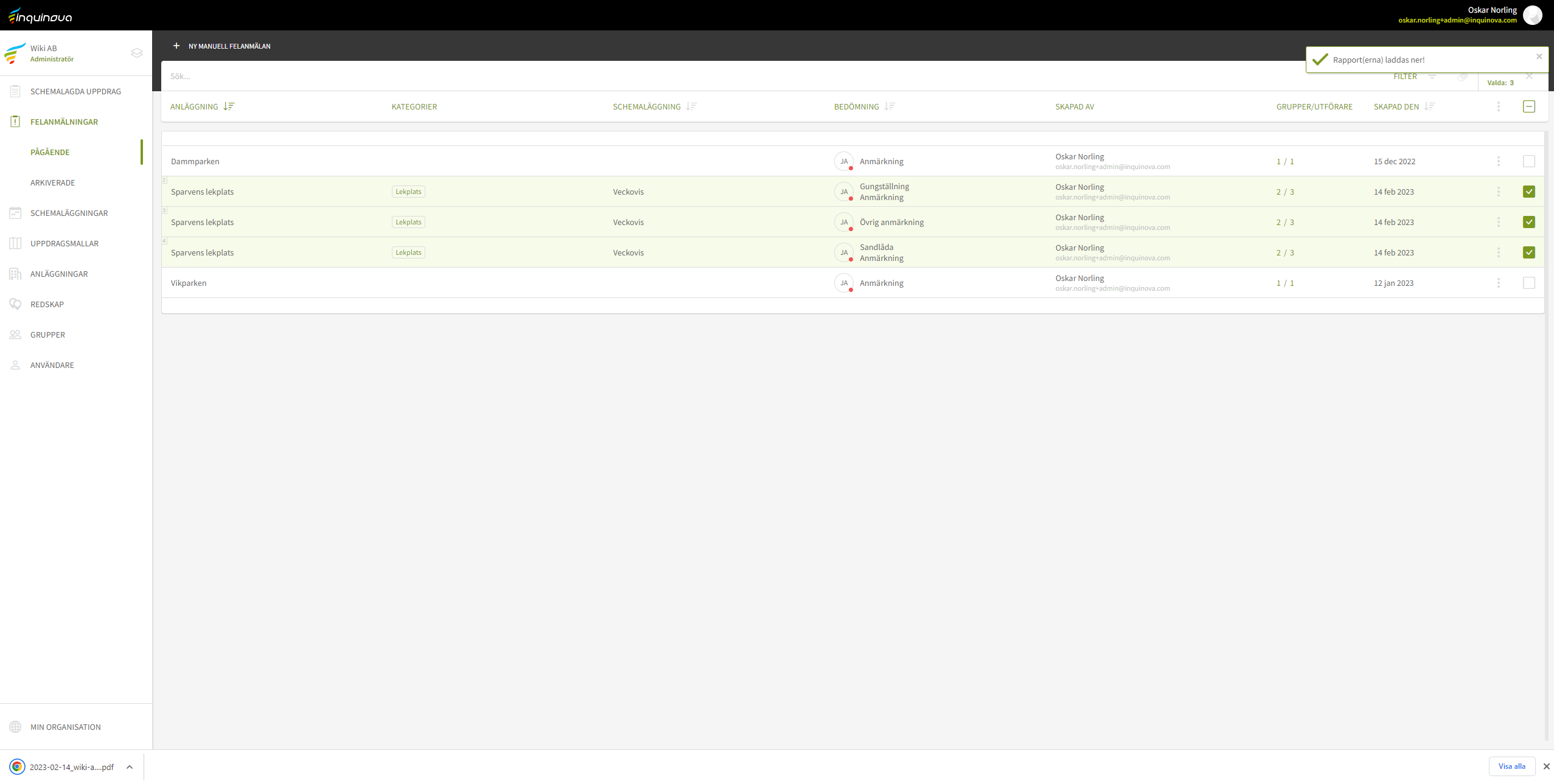1554x784 pixels.
Task: Click the JA avatar in Vikparken row
Action: (x=843, y=283)
